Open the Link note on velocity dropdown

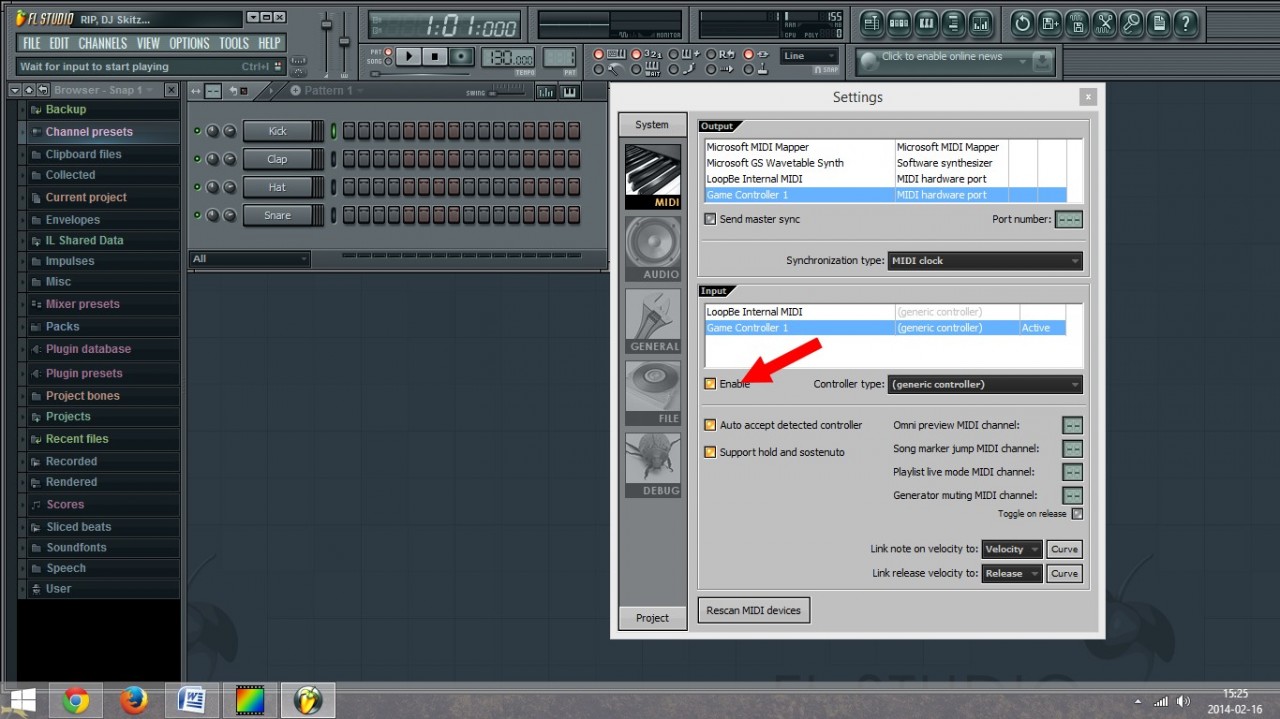coord(1011,549)
